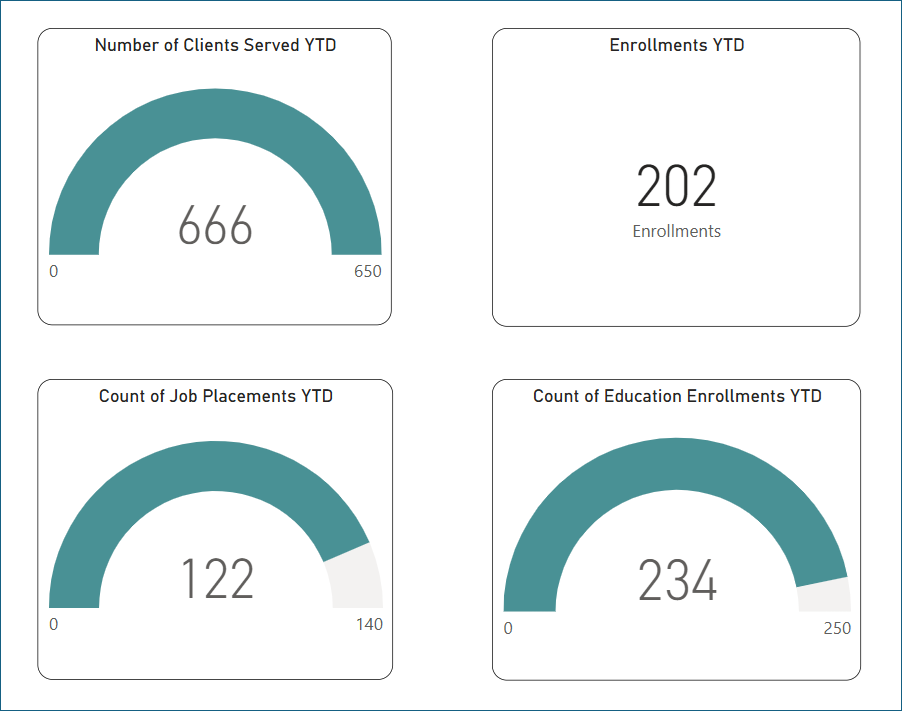This screenshot has width=902, height=711.
Task: Select the 202 Enrollments card value
Action: tap(676, 186)
